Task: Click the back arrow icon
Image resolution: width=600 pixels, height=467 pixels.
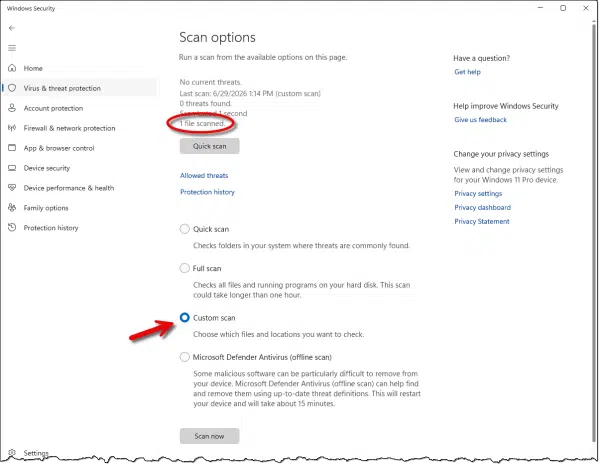Action: 12,28
